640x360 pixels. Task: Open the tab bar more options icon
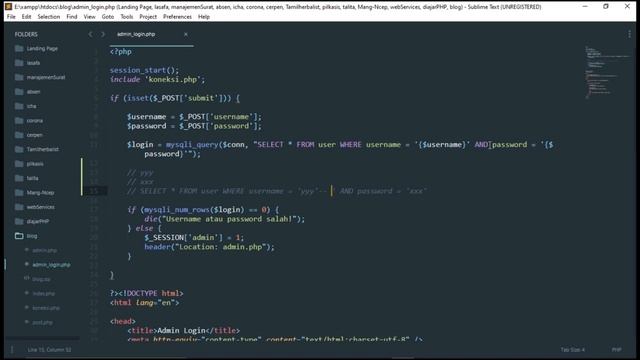[629, 34]
